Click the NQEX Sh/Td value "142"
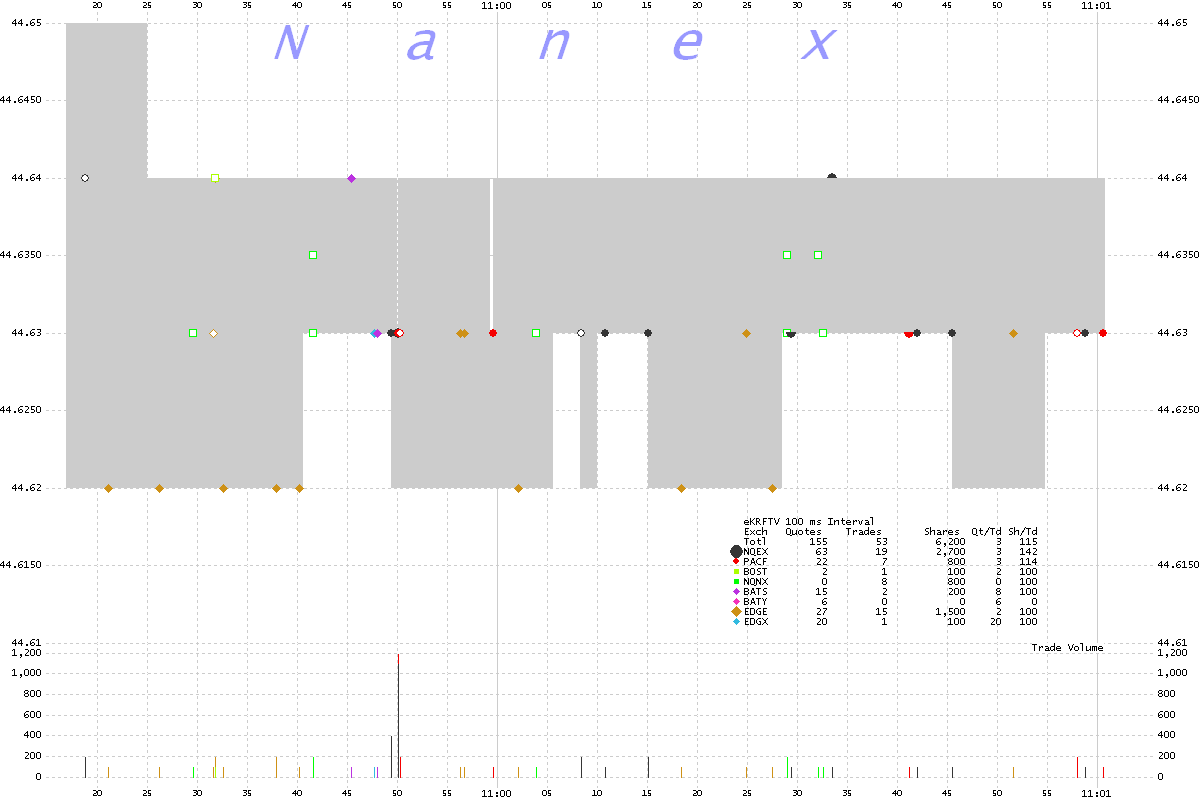The height and width of the screenshot is (800, 1200). click(x=1028, y=552)
